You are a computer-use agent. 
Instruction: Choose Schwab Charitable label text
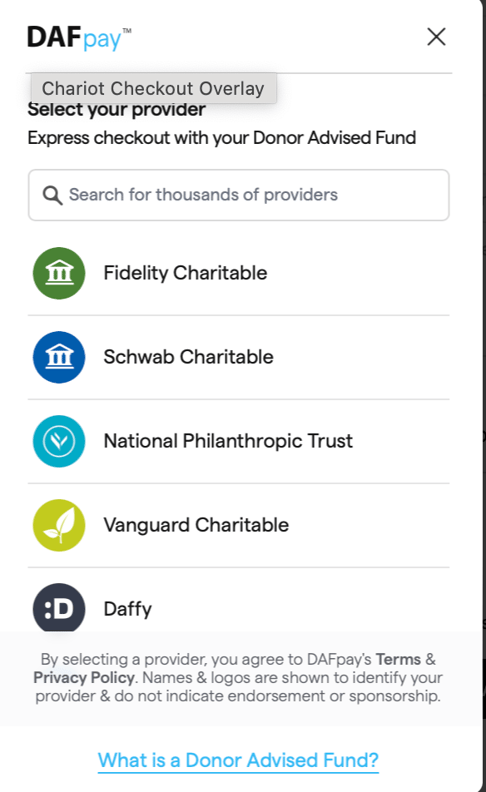(188, 357)
